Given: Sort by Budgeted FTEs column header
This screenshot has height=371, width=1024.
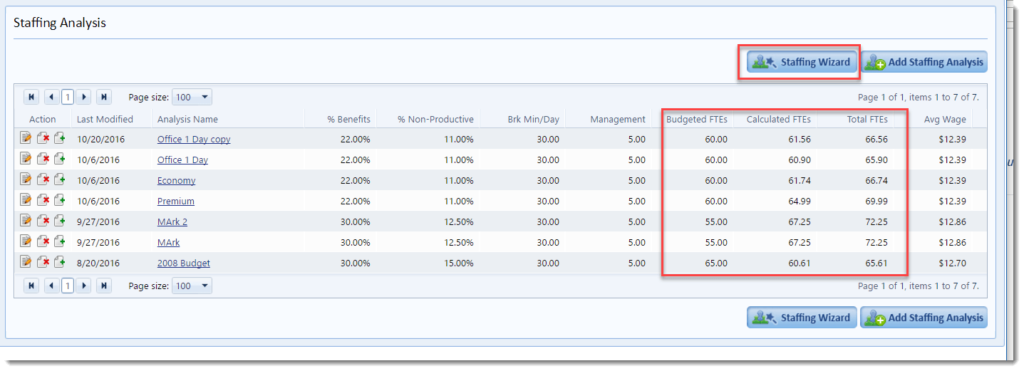Looking at the screenshot, I should (x=697, y=119).
